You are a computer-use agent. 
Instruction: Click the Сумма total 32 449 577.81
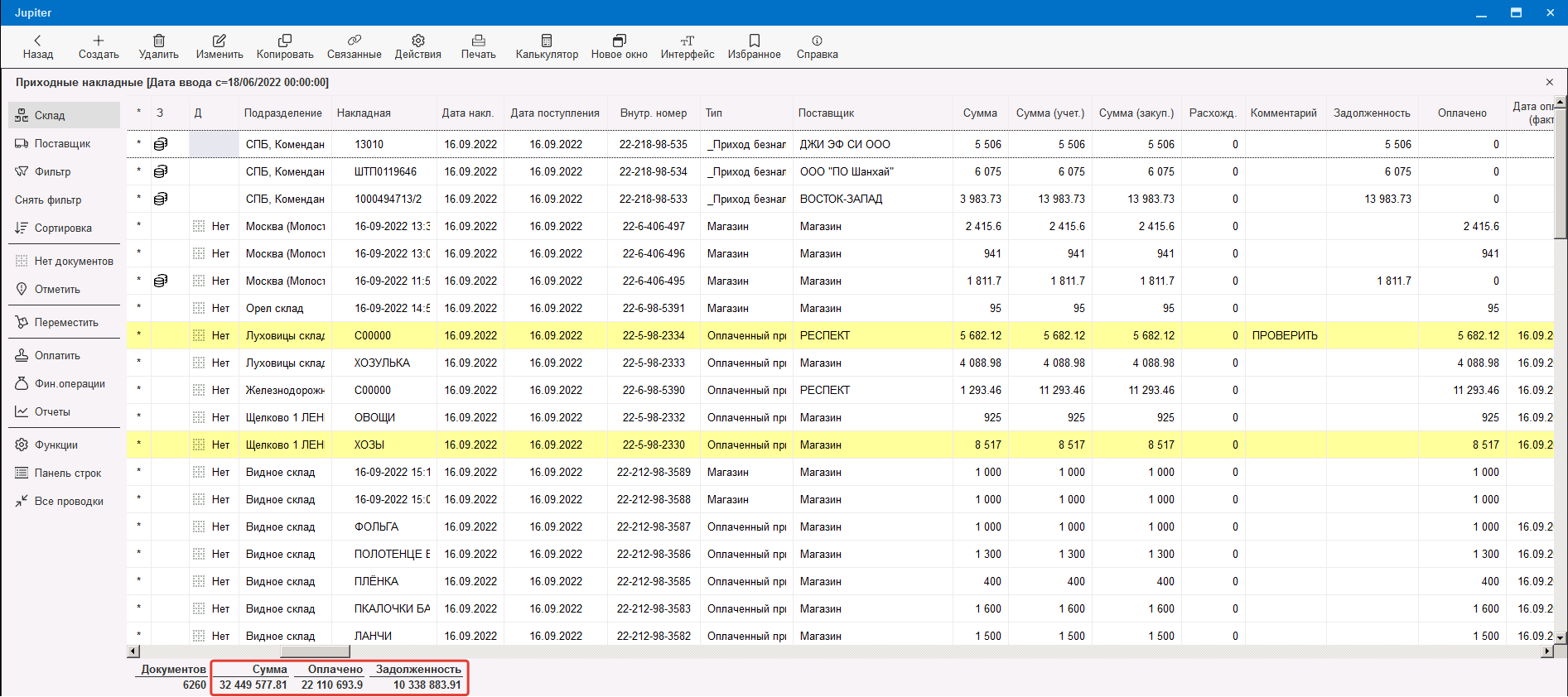(x=253, y=685)
